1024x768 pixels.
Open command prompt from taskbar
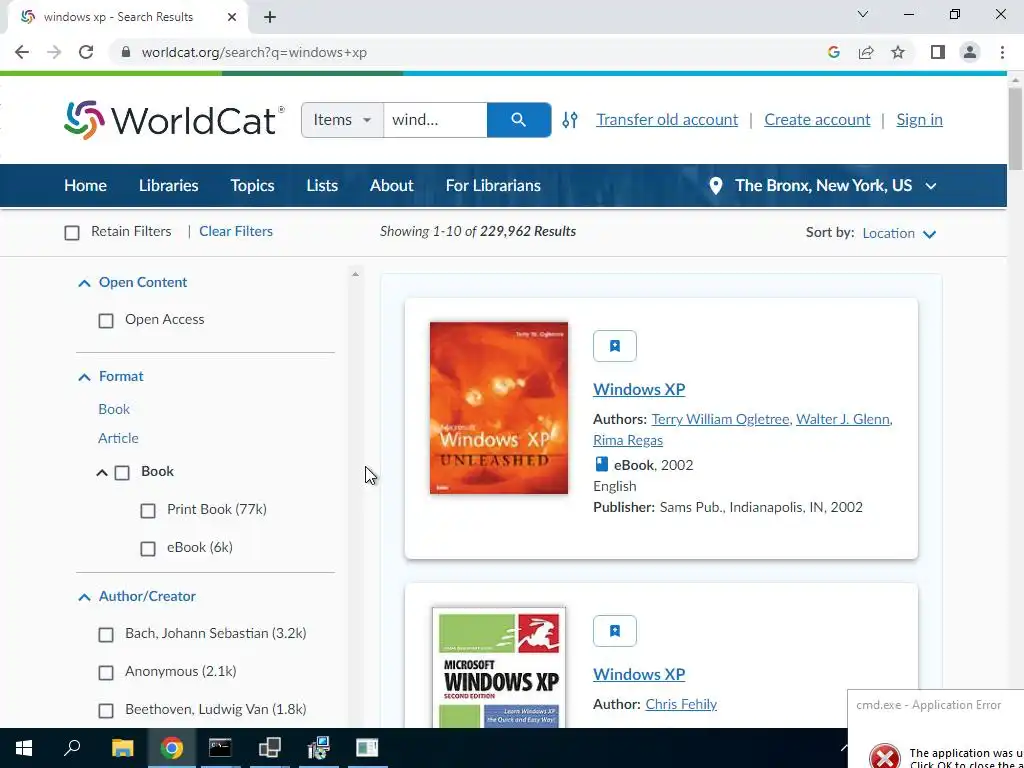point(220,748)
